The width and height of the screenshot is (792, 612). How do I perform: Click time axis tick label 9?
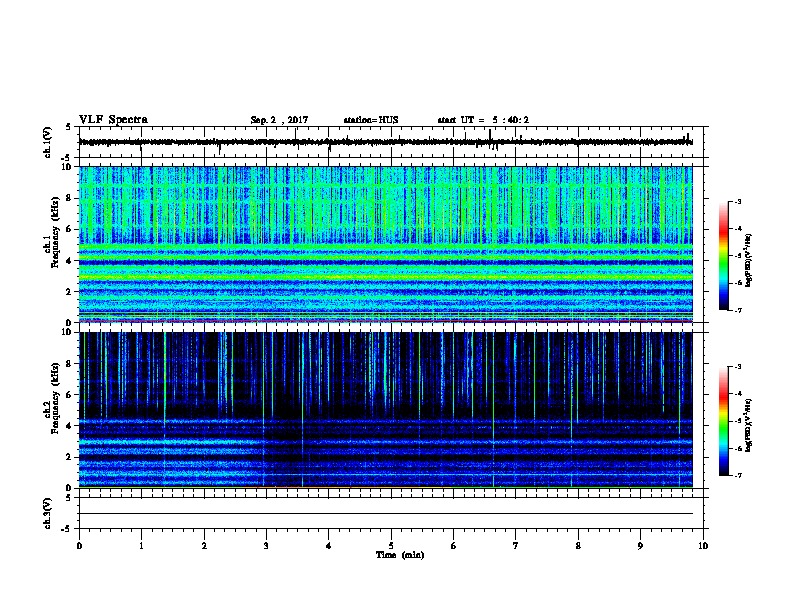pos(640,546)
